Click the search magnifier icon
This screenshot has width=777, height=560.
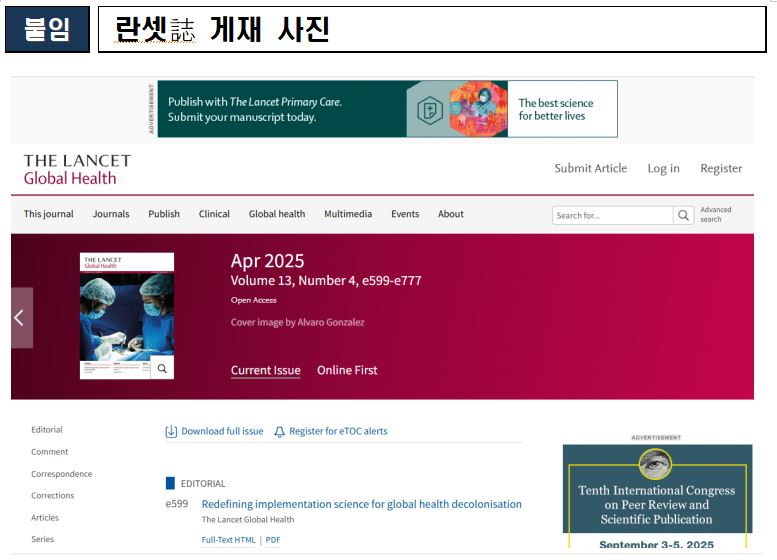684,215
